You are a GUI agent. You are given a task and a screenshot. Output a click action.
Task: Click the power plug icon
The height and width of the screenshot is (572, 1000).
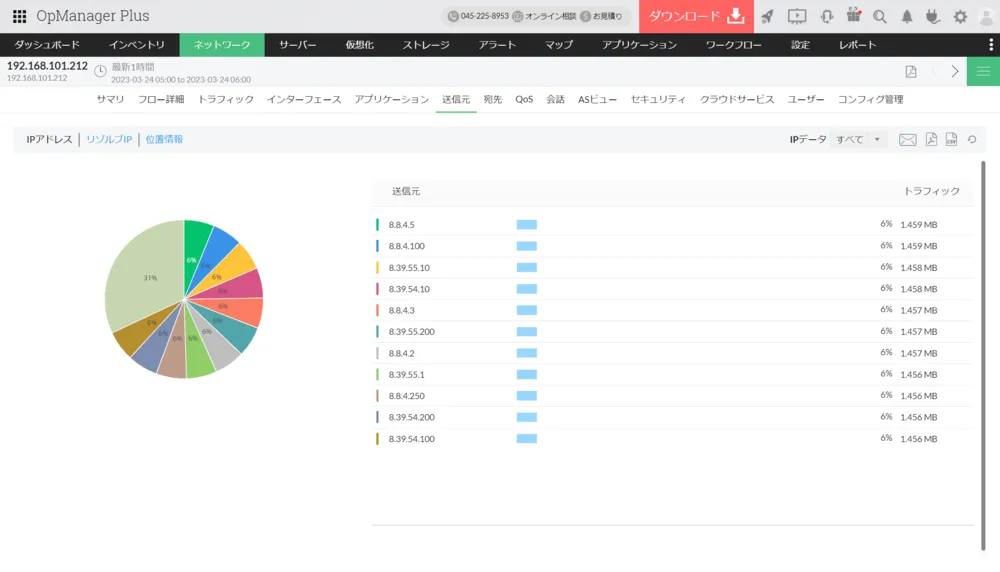pos(932,17)
